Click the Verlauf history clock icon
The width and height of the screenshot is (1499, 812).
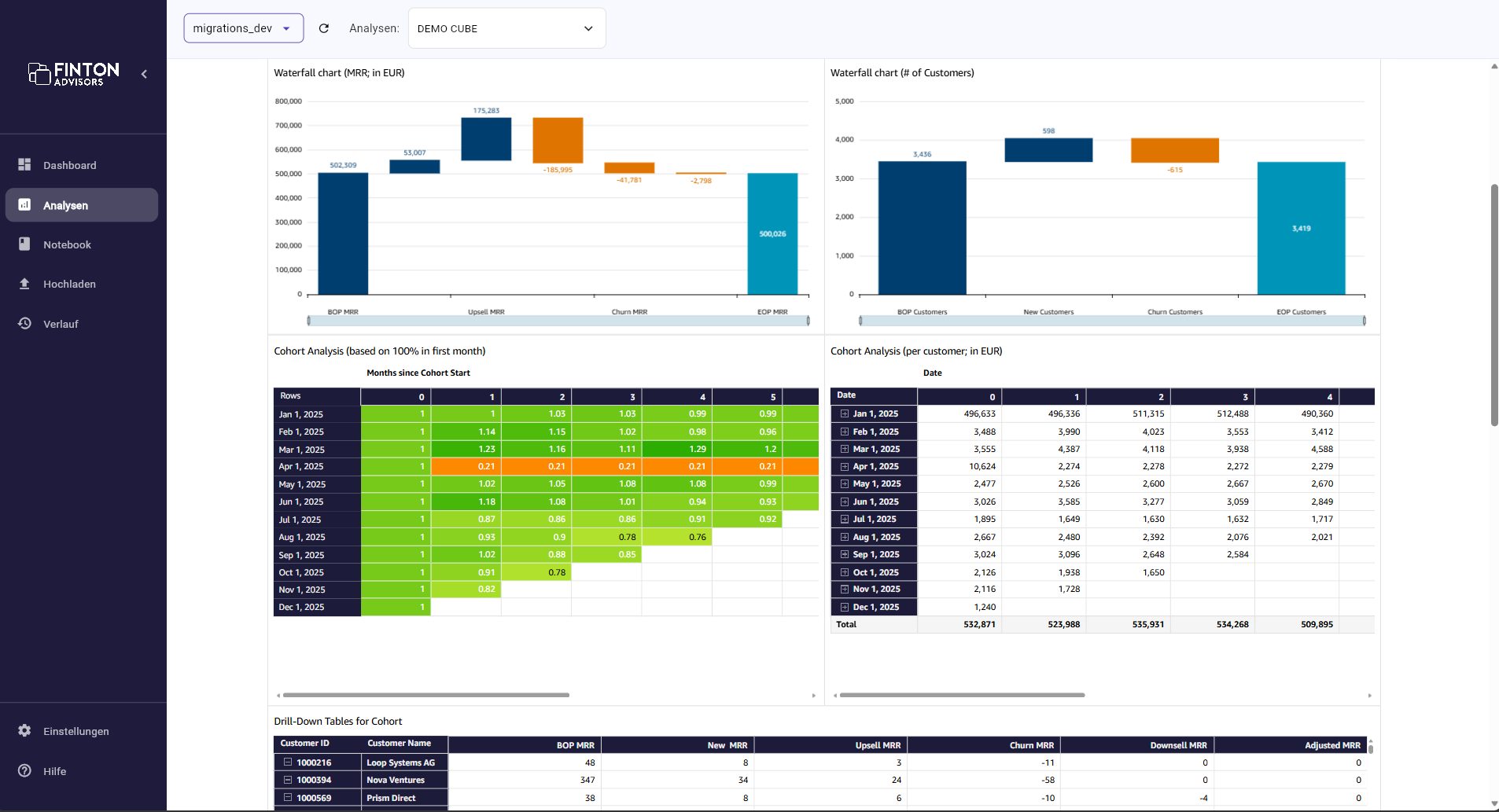pyautogui.click(x=24, y=323)
